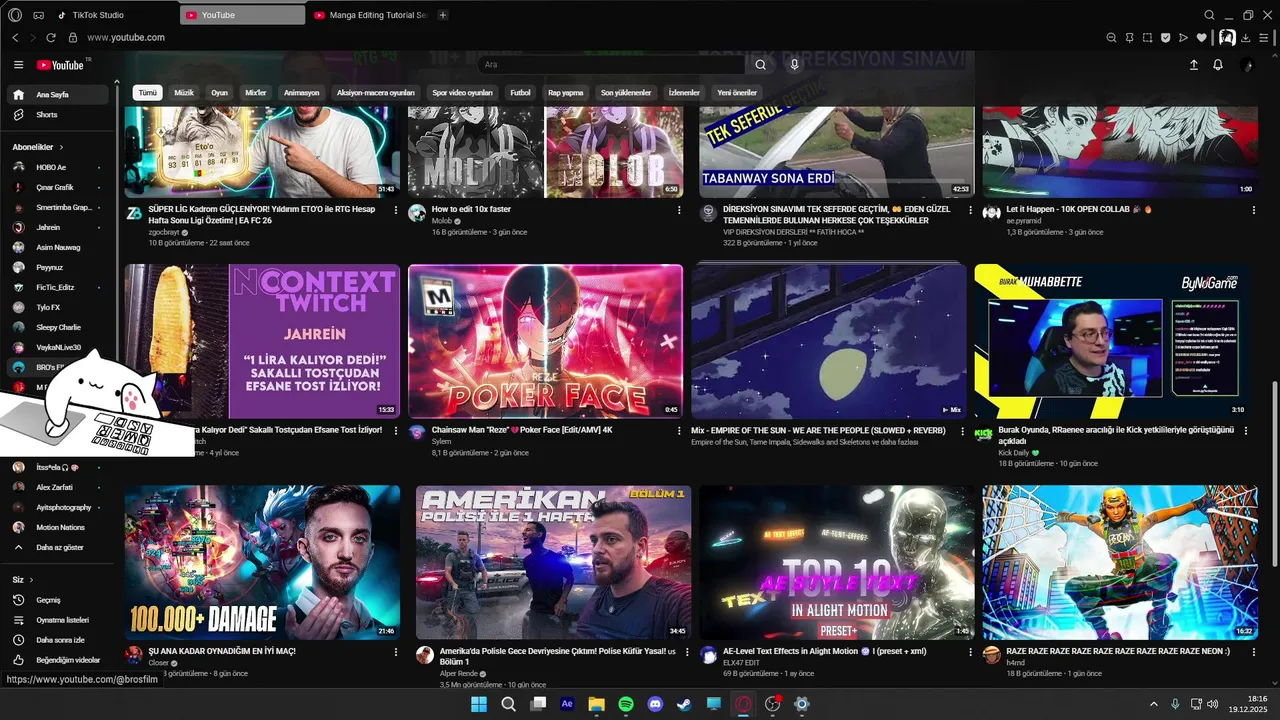Open the Opera GX menu logo icon
Screen dimensions: 1280x720
click(15, 15)
